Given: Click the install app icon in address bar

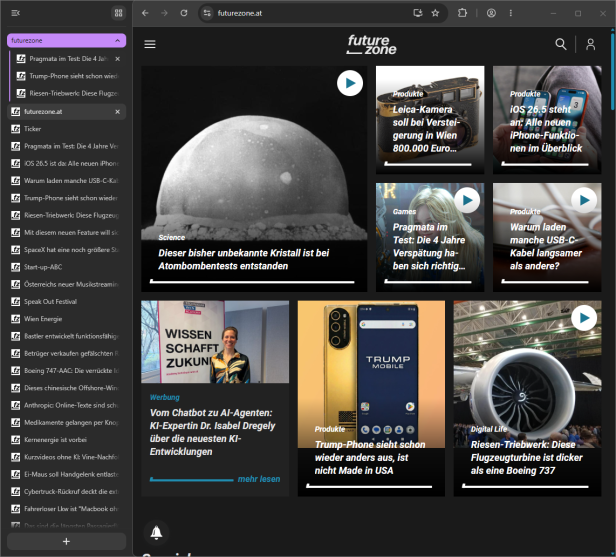Looking at the screenshot, I should (418, 13).
